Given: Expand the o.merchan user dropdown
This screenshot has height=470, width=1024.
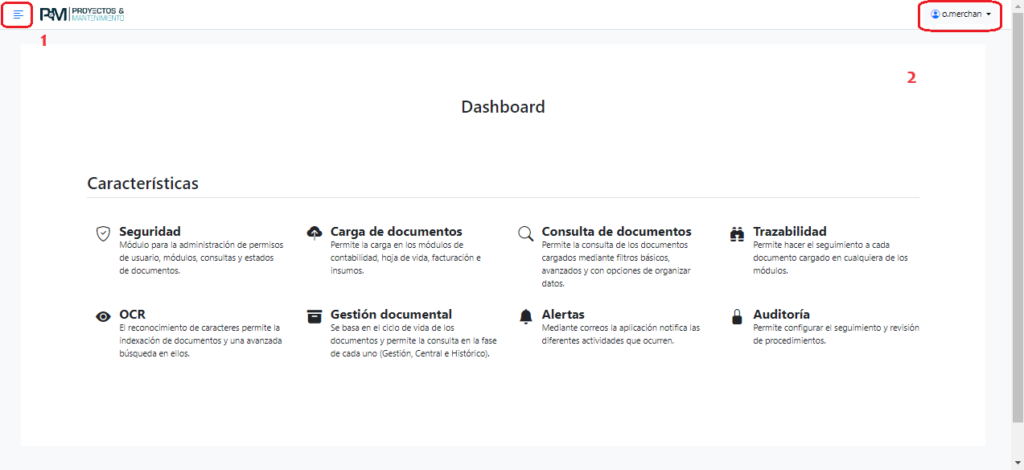Looking at the screenshot, I should [961, 15].
